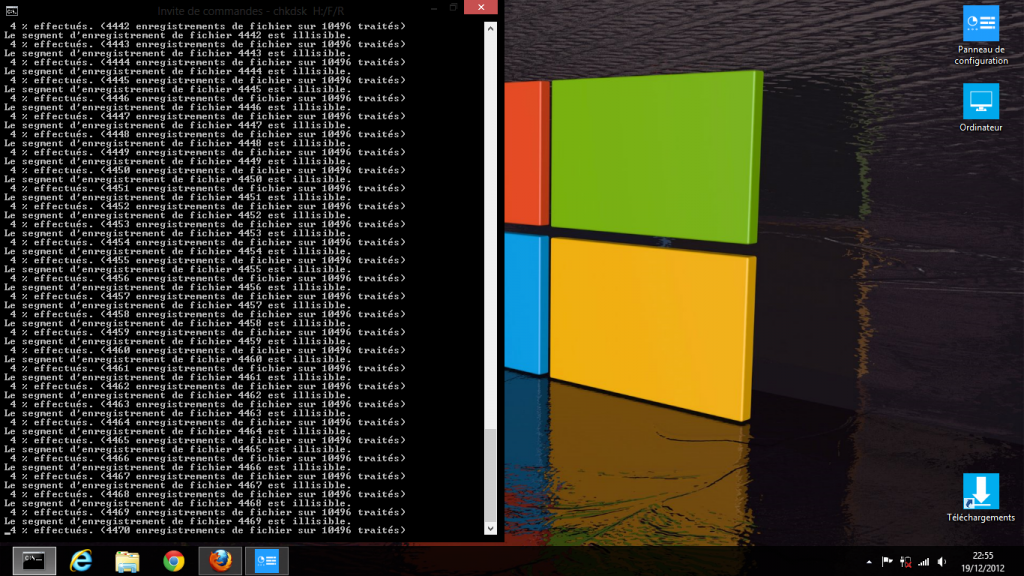The height and width of the screenshot is (576, 1024).
Task: Switch to Command Prompt in the taskbar
Action: [x=34, y=561]
